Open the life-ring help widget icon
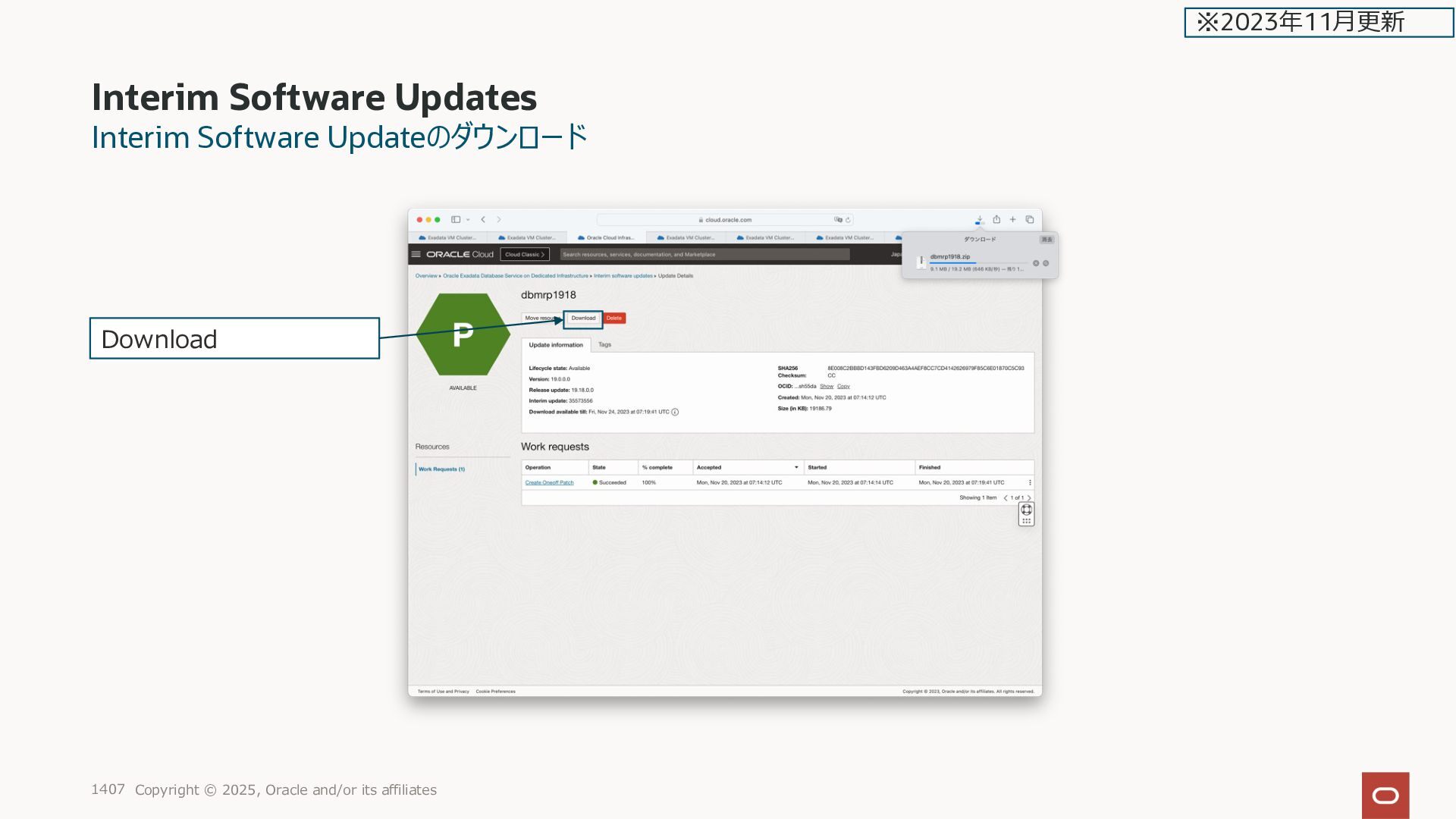The width and height of the screenshot is (1456, 819). pos(1026,510)
